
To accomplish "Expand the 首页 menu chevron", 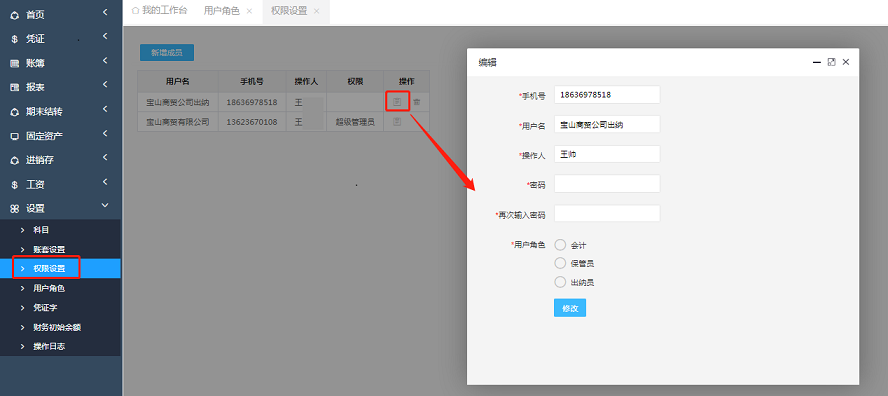I will [105, 12].
